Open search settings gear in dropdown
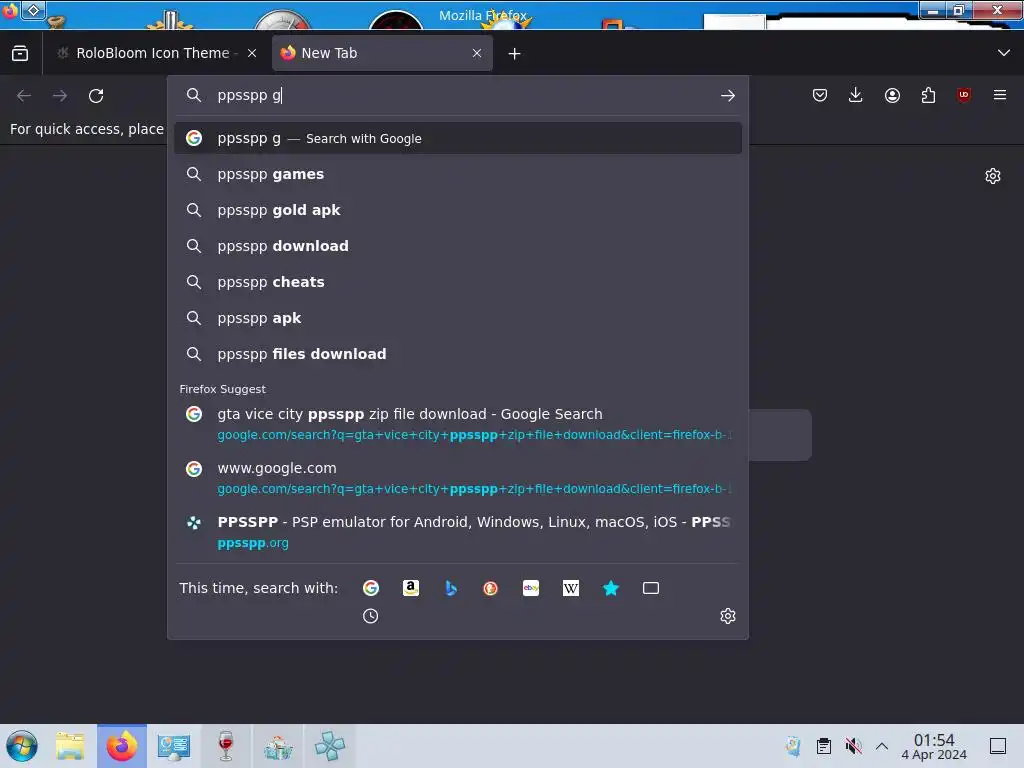Viewport: 1024px width, 768px height. [x=728, y=616]
